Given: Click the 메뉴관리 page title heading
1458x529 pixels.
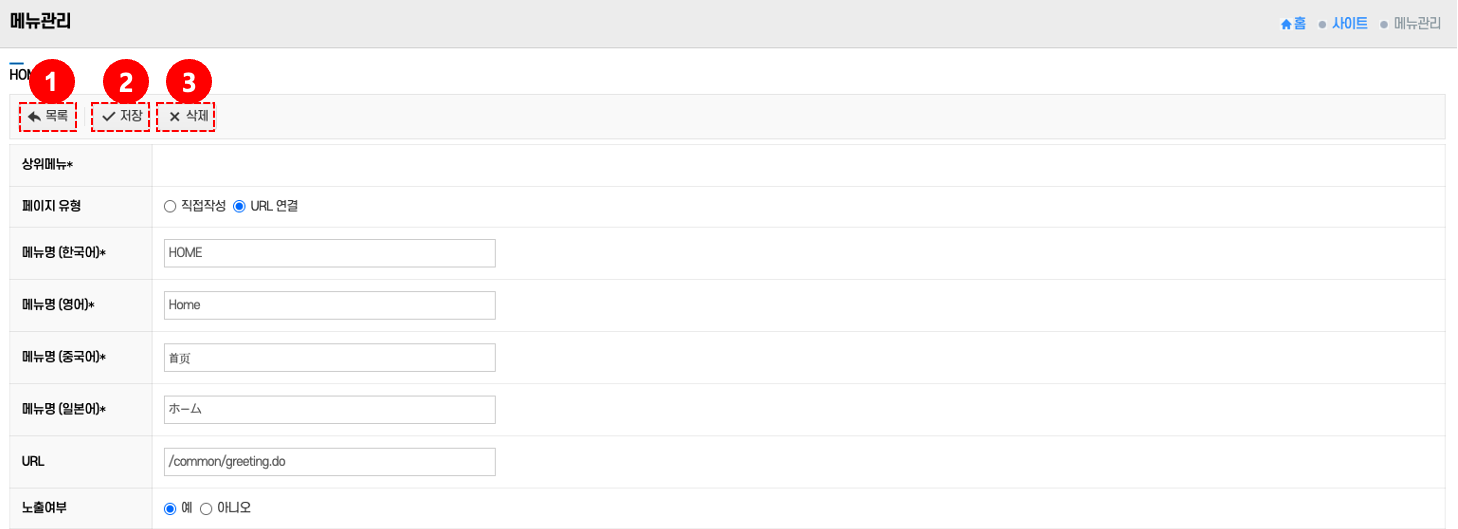Looking at the screenshot, I should point(40,21).
